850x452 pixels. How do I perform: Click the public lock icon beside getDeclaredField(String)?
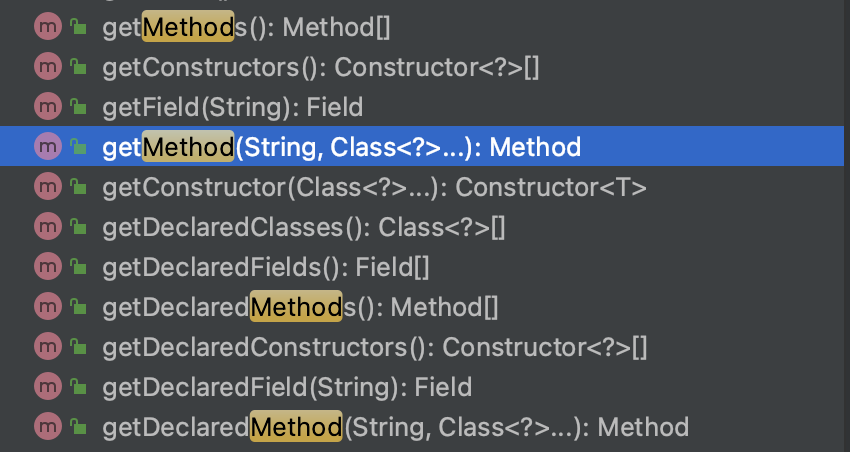(78, 387)
